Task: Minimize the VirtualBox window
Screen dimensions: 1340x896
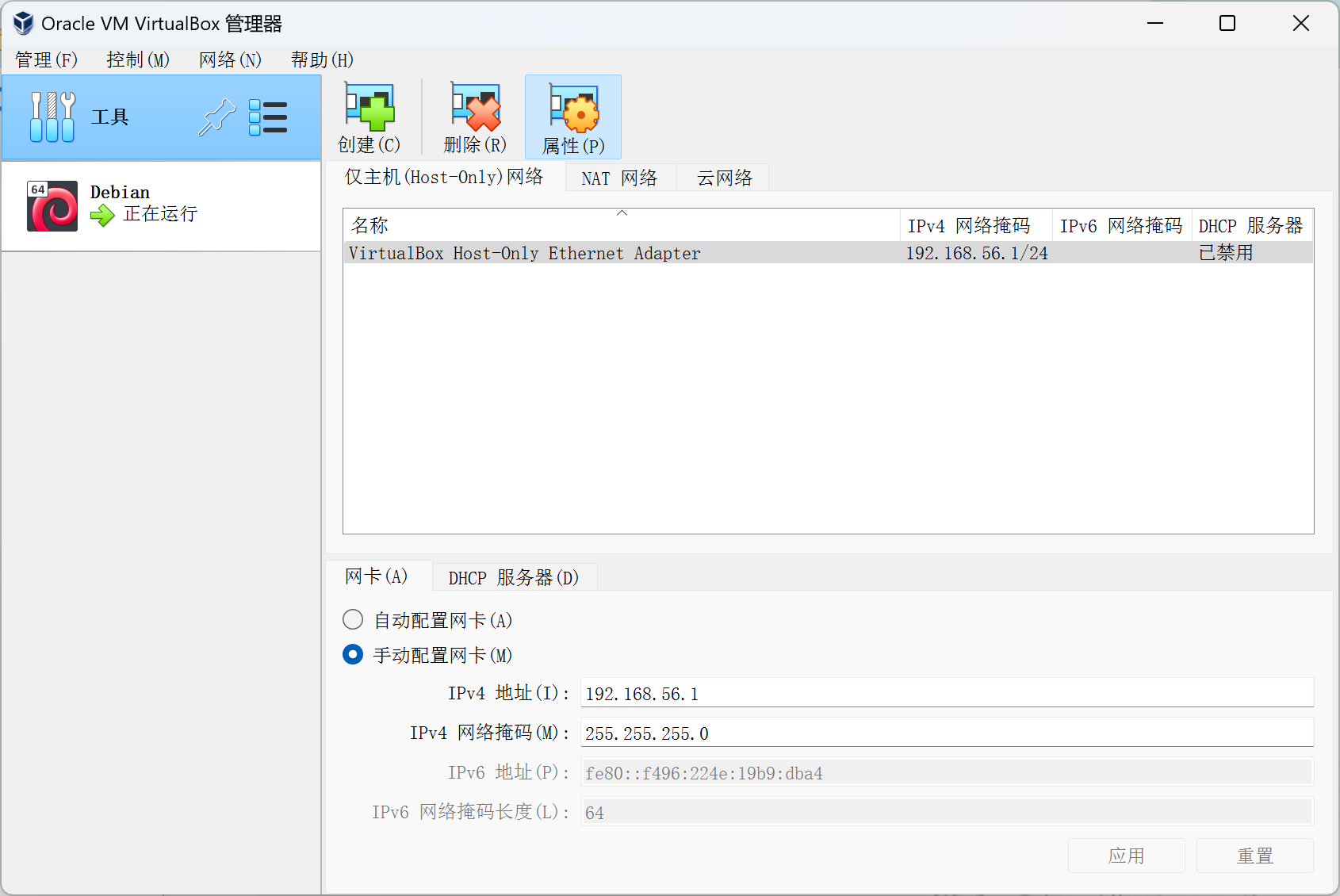Action: [1155, 23]
